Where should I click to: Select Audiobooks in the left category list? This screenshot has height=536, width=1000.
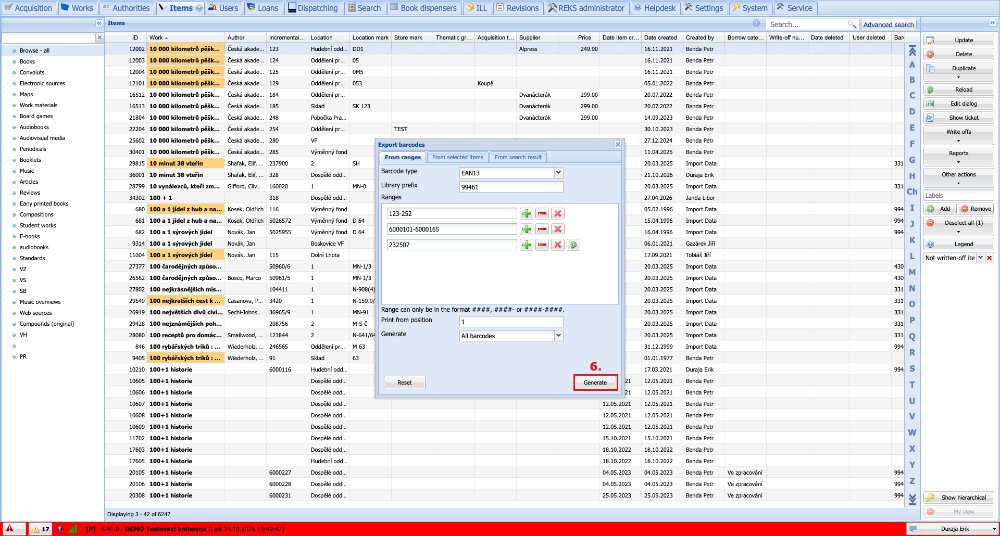point(34,127)
